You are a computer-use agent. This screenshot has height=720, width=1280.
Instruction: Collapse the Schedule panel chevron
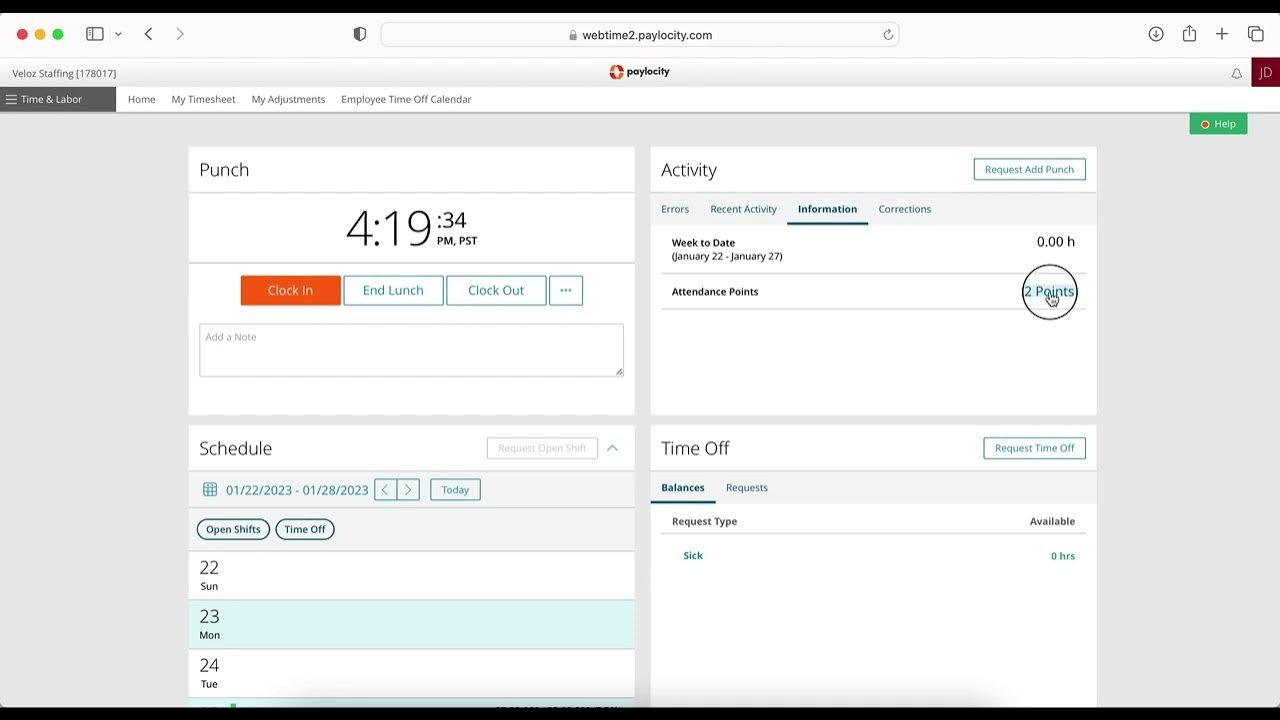click(613, 448)
